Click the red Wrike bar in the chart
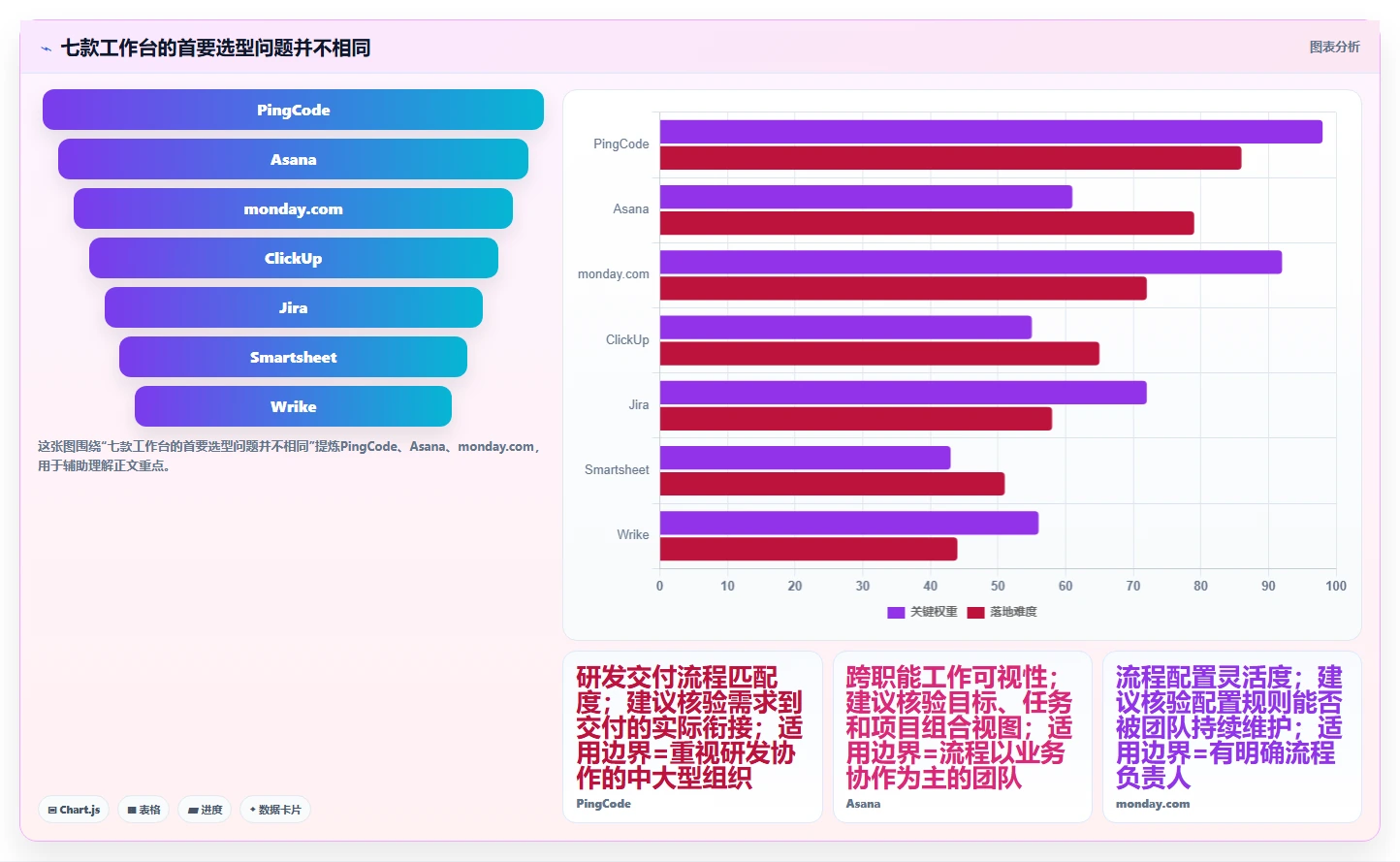The height and width of the screenshot is (862, 1400). [809, 549]
